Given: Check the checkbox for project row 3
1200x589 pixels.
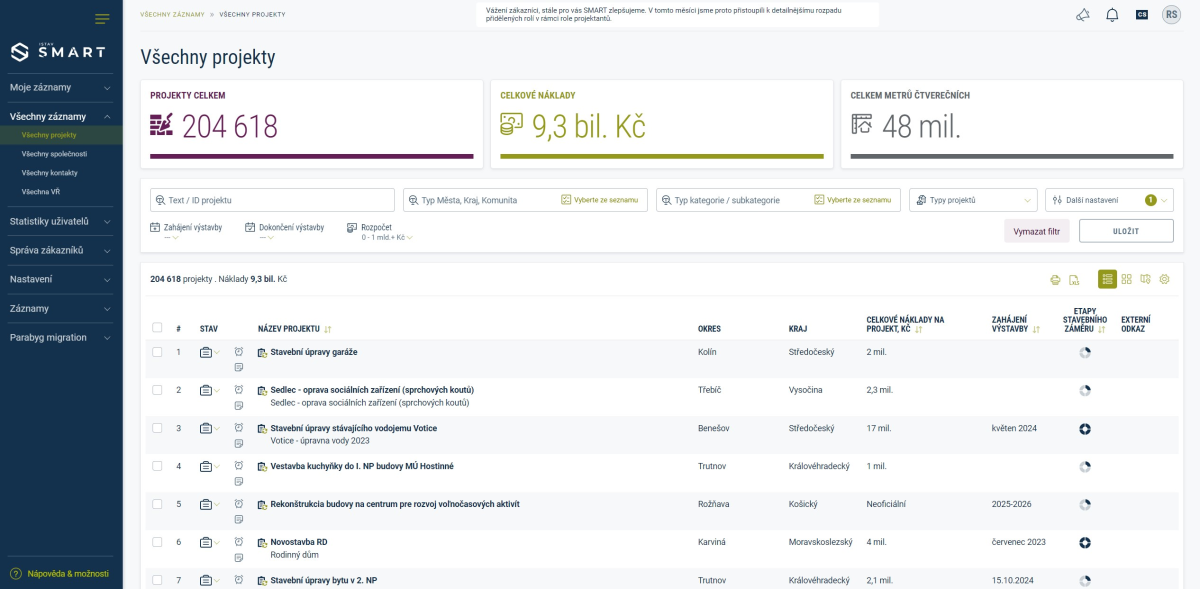Looking at the screenshot, I should pos(157,428).
